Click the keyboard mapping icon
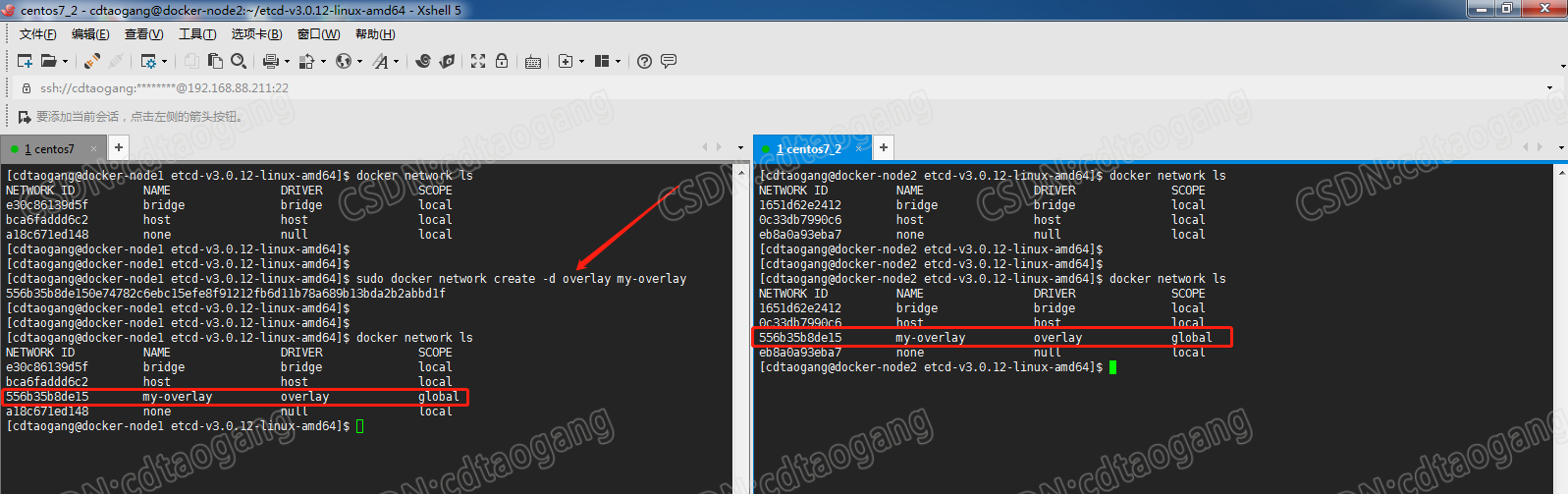Viewport: 1568px width, 494px height. pos(533,62)
